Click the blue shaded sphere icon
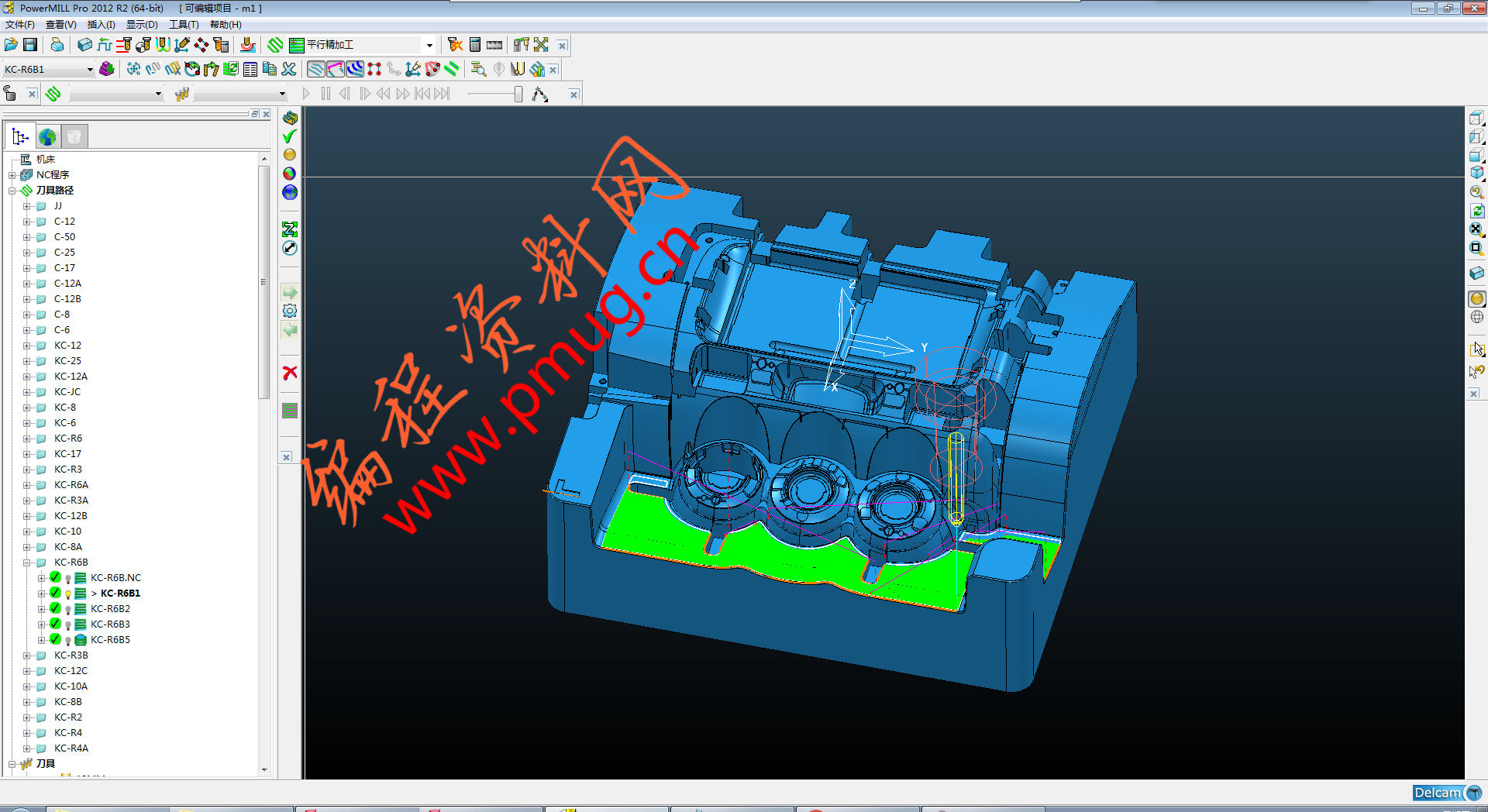This screenshot has height=812, width=1488. point(290,192)
